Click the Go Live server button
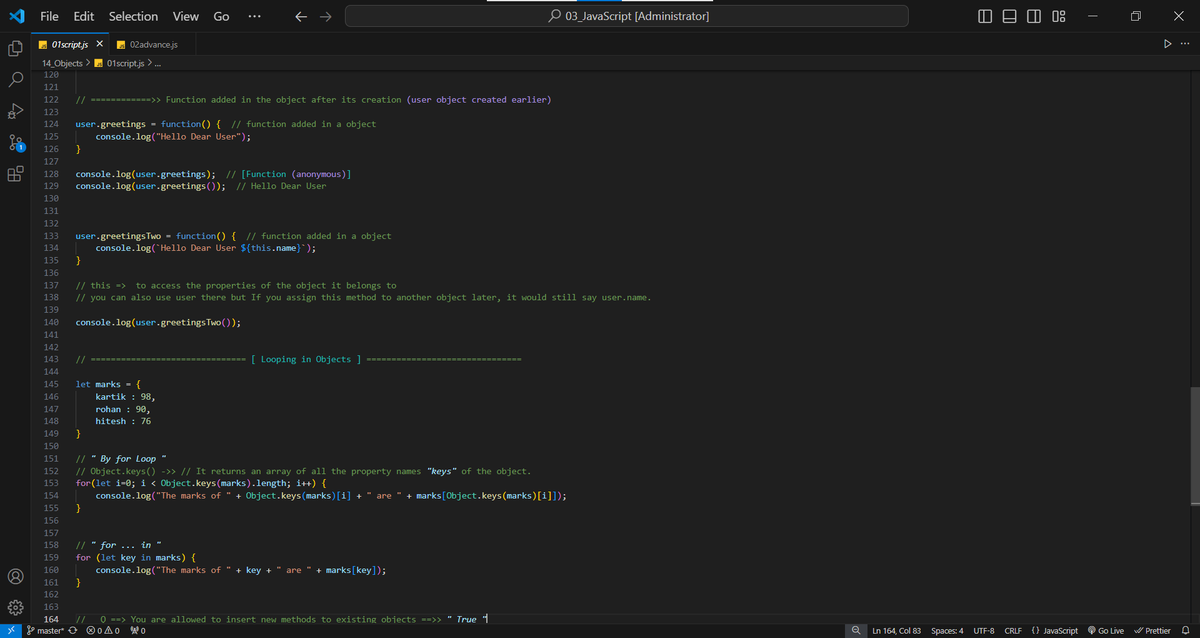Screen dimensions: 1200x638 point(1105,631)
